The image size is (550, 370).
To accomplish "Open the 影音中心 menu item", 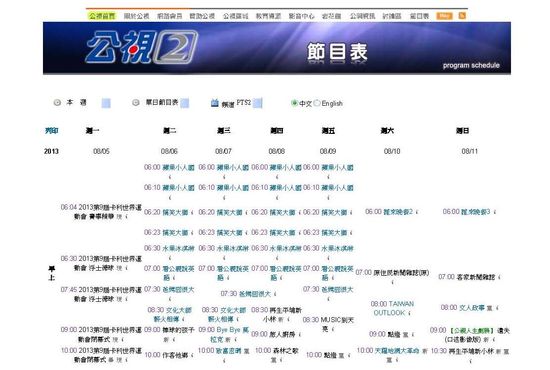I will coord(301,16).
